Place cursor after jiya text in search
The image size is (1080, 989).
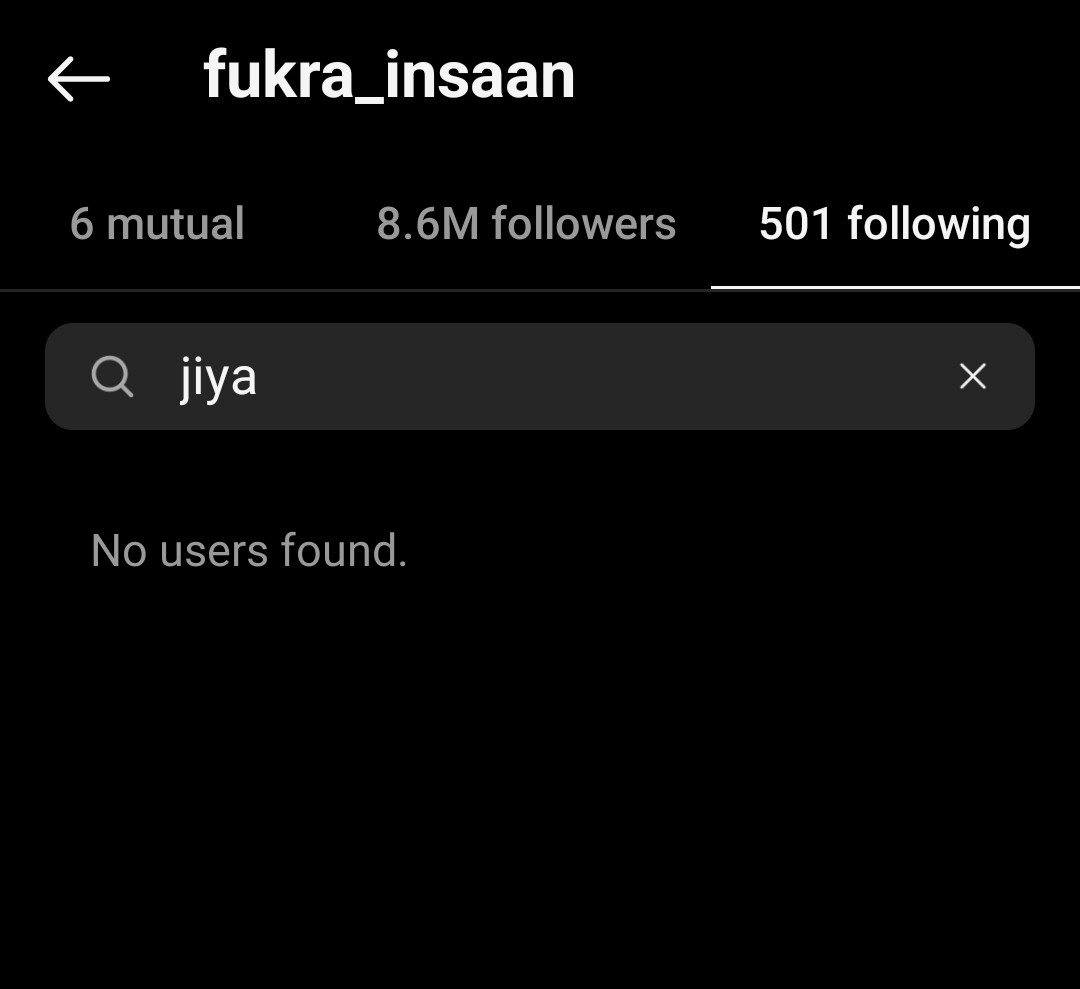(259, 377)
